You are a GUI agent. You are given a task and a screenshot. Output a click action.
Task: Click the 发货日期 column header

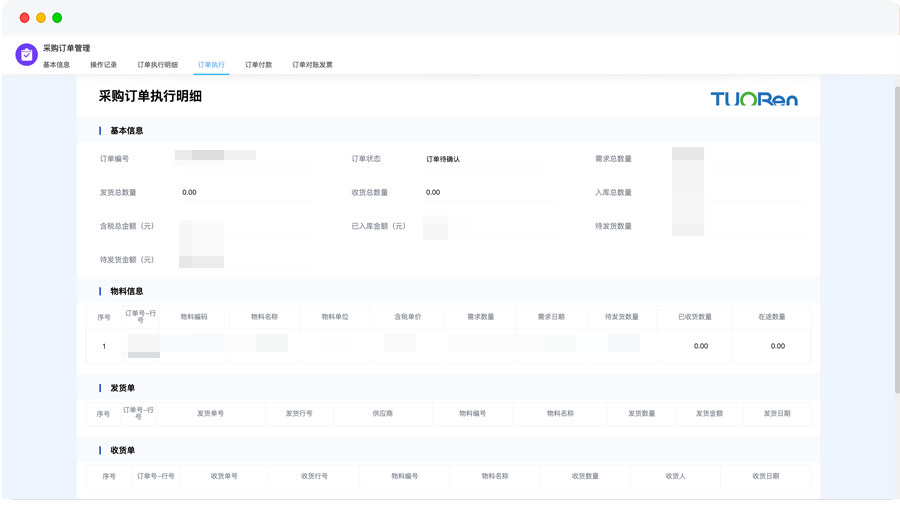click(x=777, y=413)
